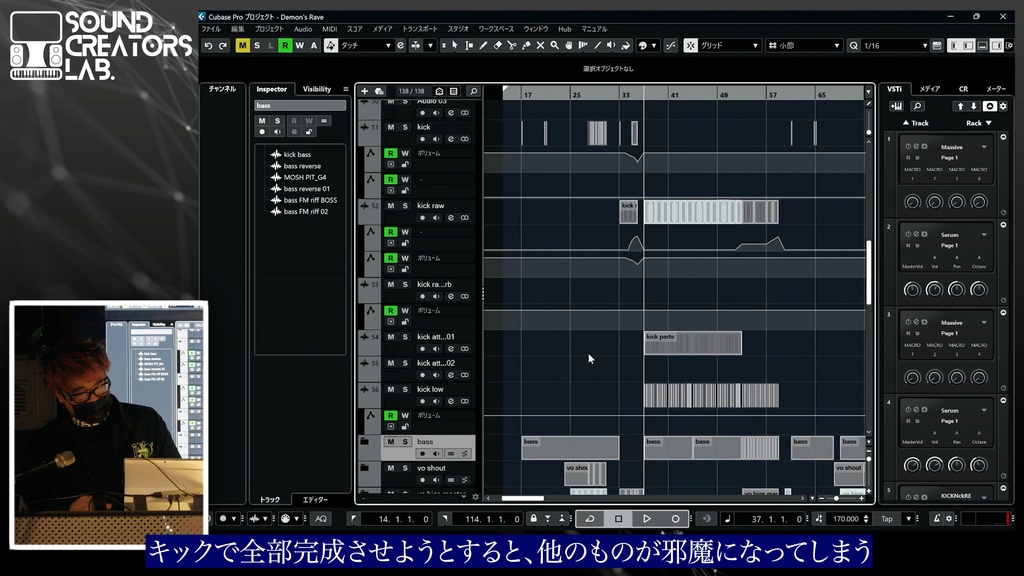
Task: Select the Split scissors tool
Action: (511, 46)
